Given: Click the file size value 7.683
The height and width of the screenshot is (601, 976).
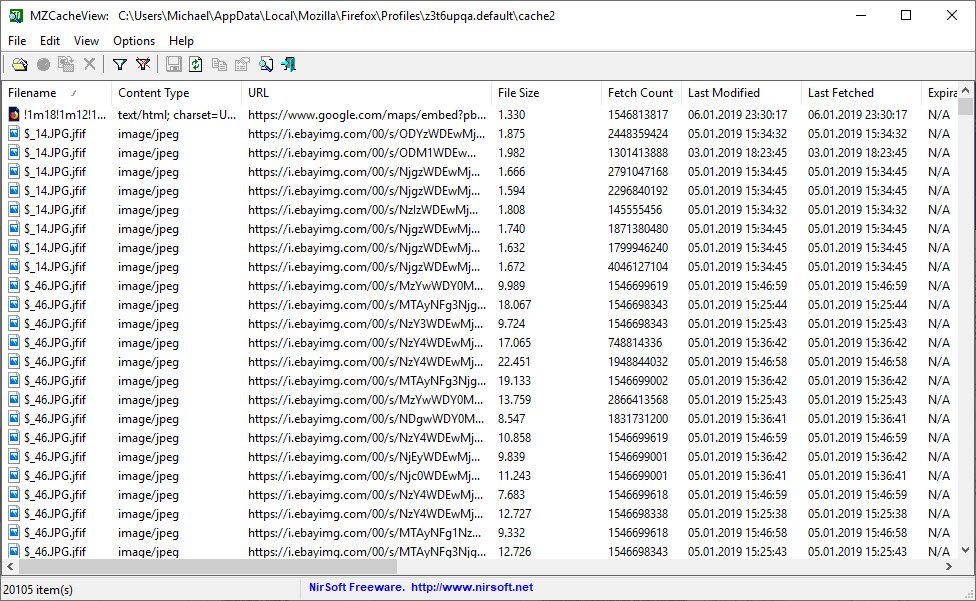Looking at the screenshot, I should [512, 495].
